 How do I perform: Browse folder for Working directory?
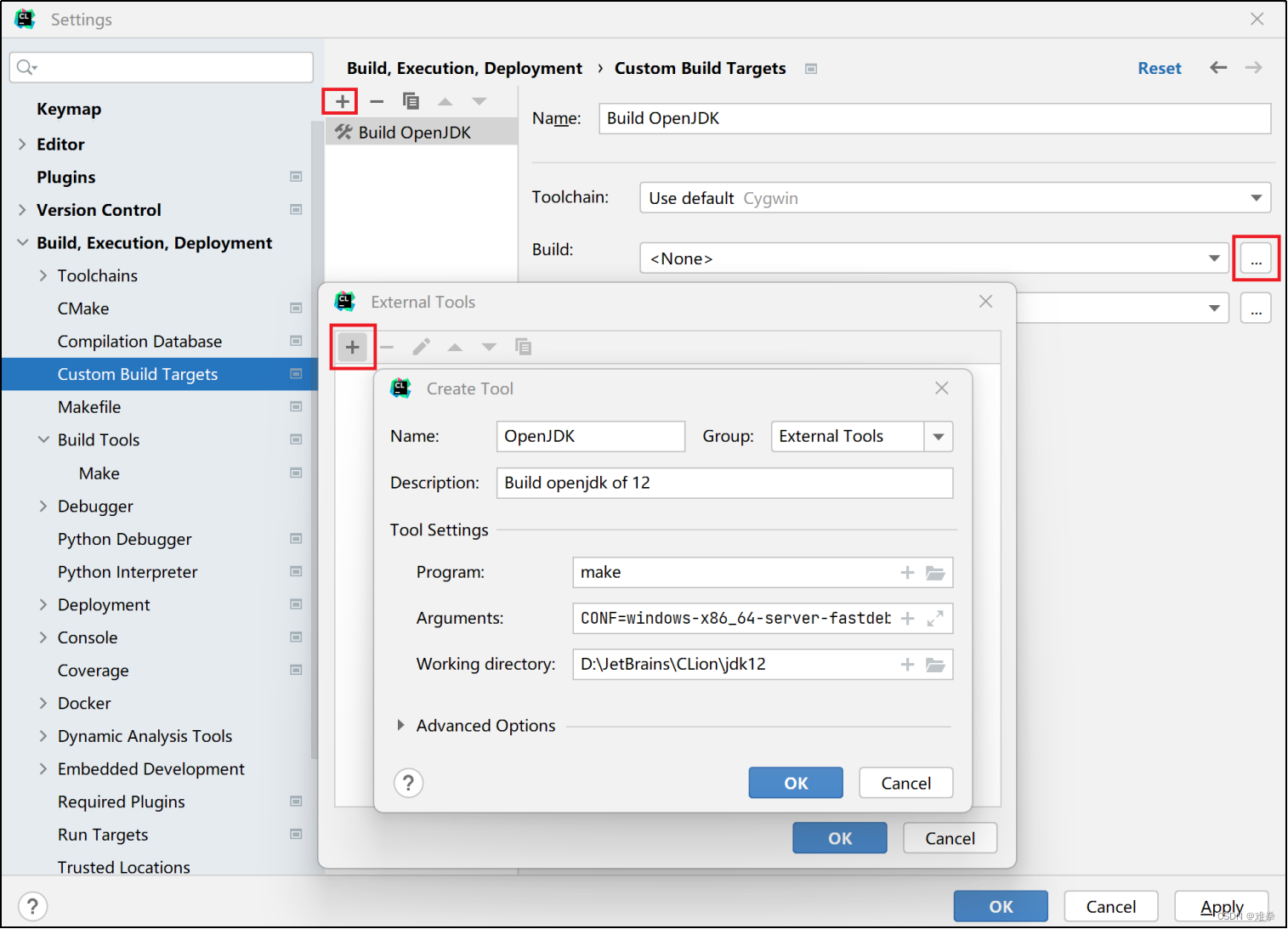click(935, 665)
